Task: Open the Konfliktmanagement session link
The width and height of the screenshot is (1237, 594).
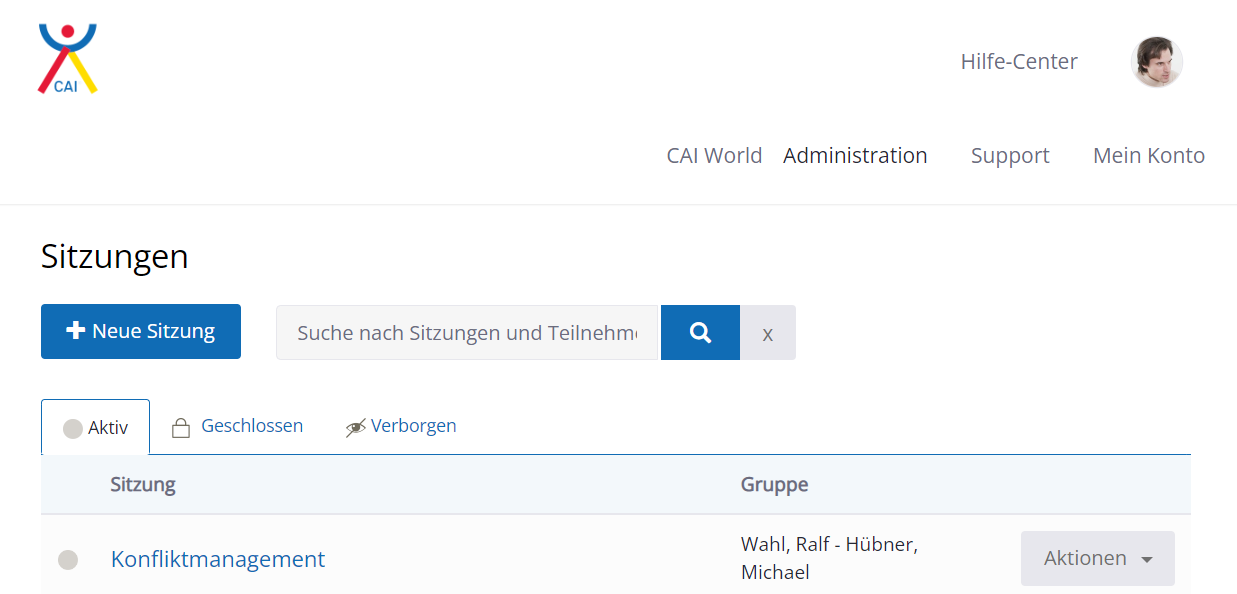Action: coord(218,559)
